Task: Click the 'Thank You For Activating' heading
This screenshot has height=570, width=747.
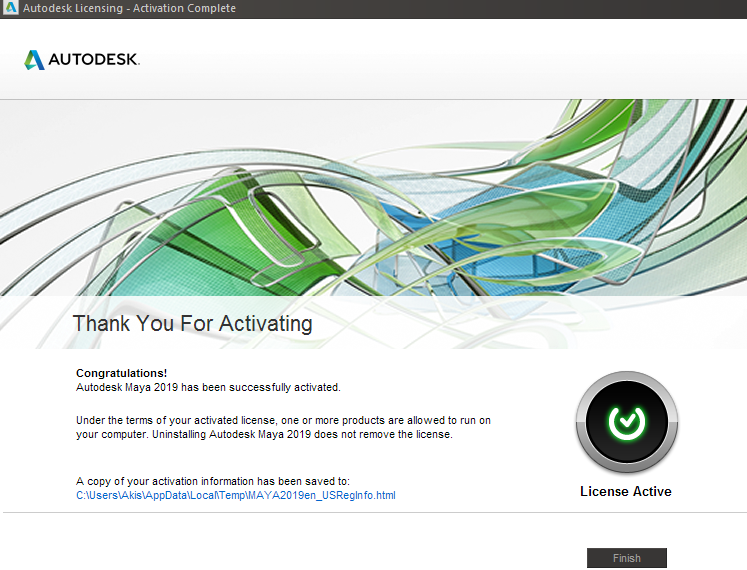Action: click(x=192, y=324)
